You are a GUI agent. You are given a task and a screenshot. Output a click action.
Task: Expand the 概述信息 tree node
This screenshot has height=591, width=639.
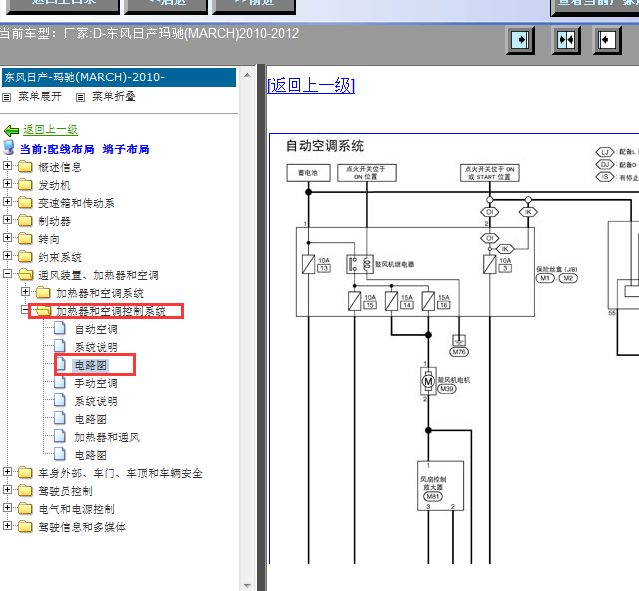coord(7,166)
